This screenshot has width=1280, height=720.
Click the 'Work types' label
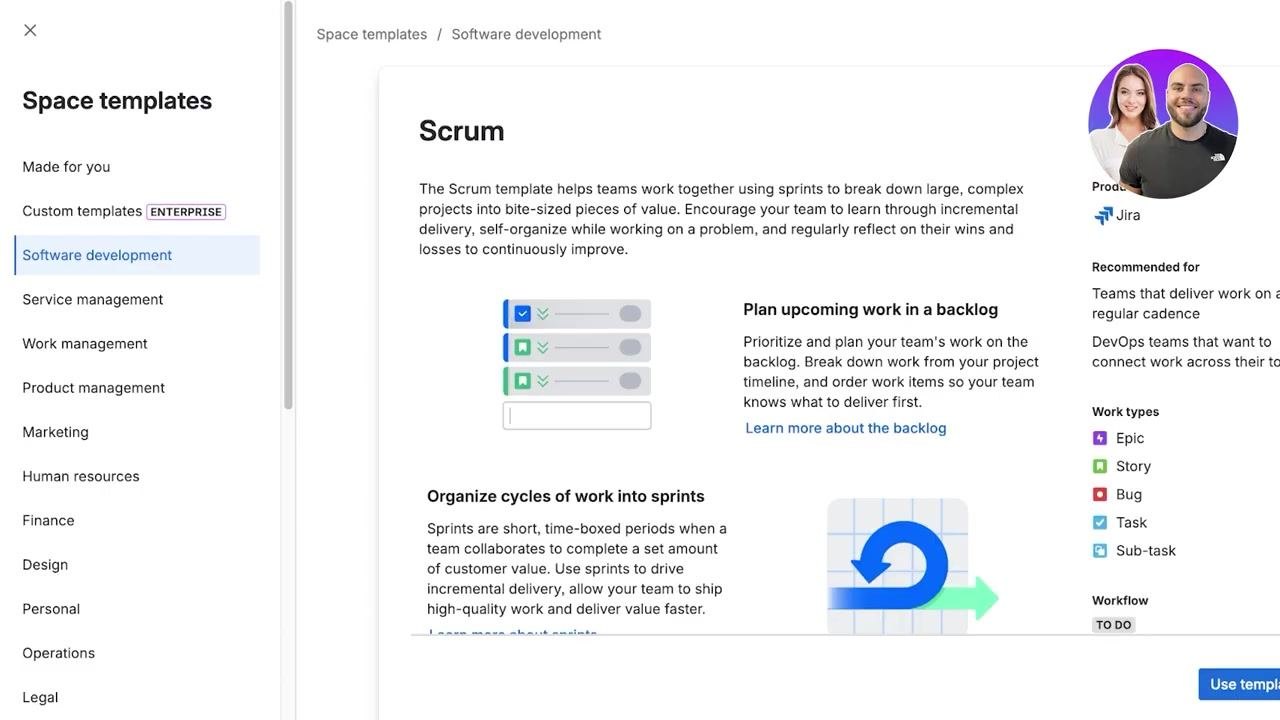[x=1126, y=412]
